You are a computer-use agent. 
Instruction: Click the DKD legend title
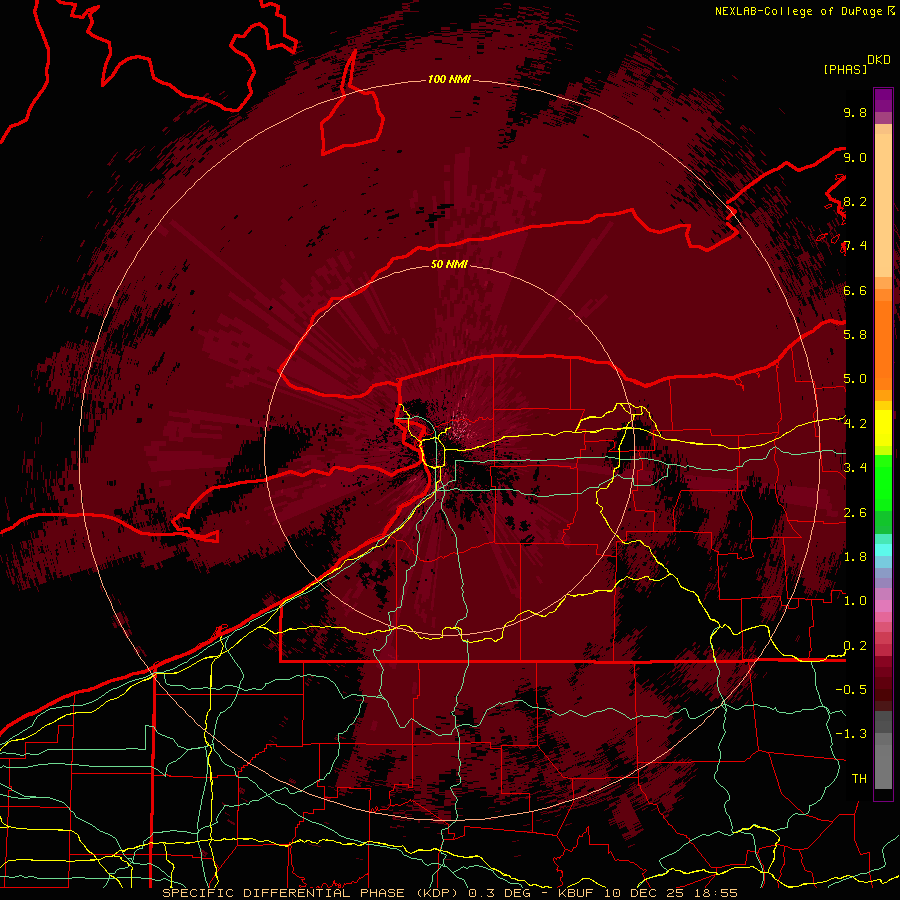(x=879, y=60)
